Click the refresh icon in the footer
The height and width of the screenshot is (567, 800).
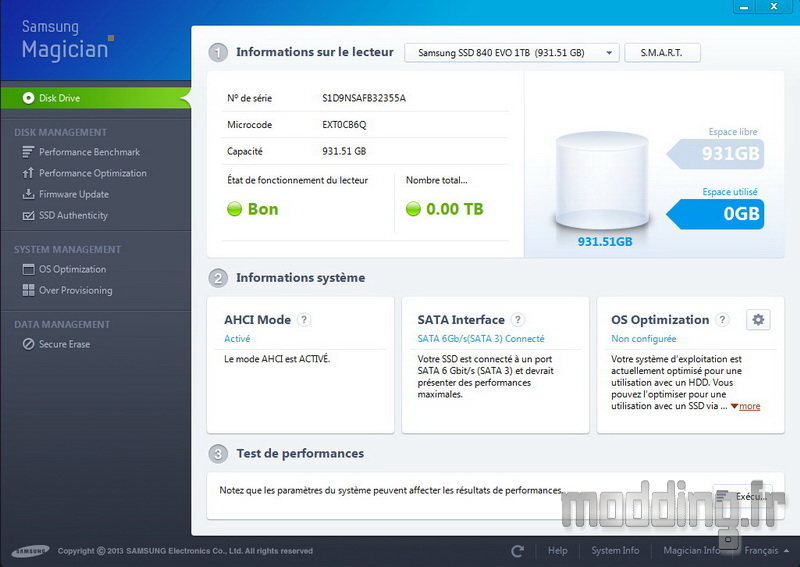tap(517, 551)
